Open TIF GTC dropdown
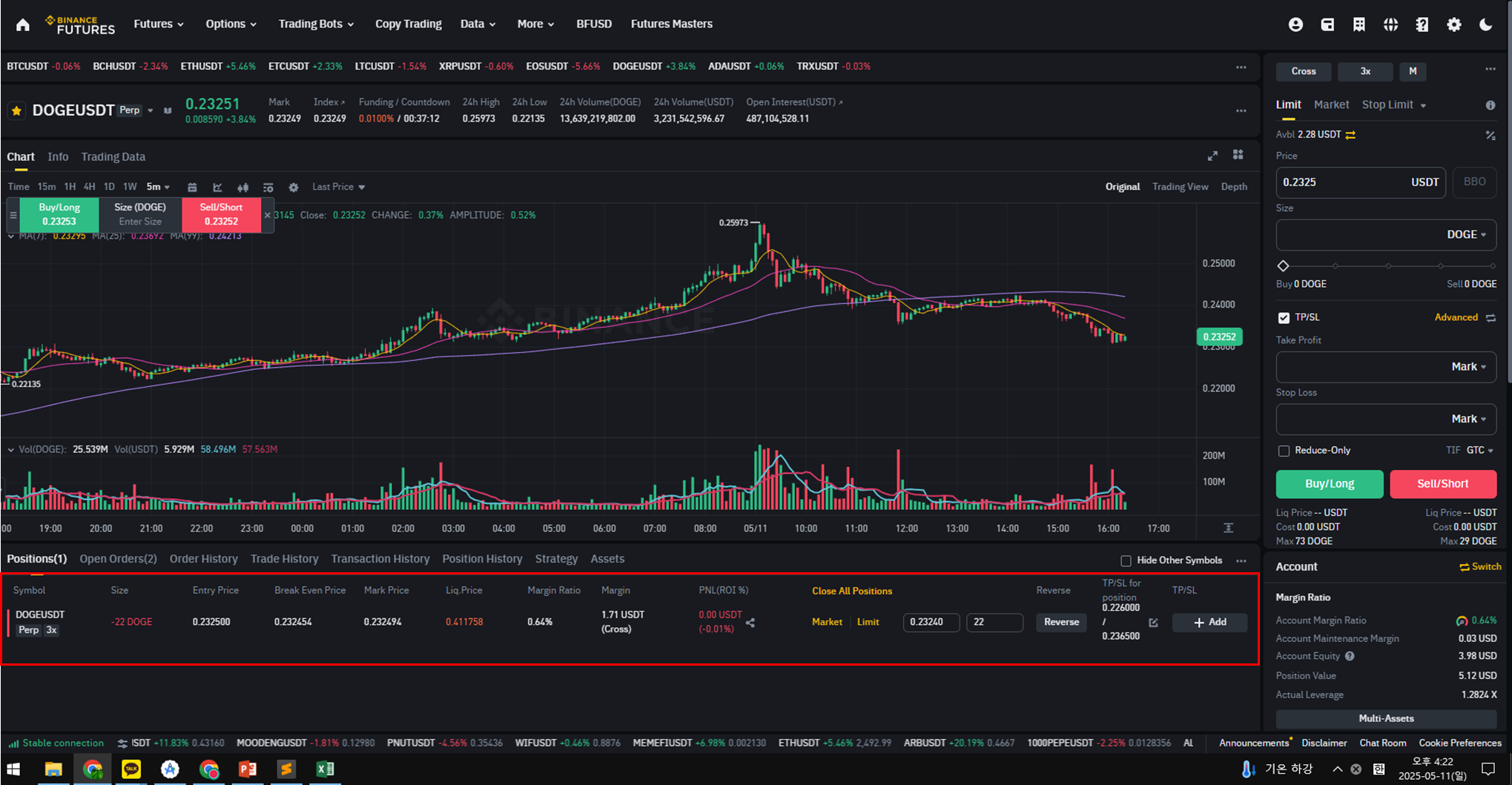The image size is (1512, 785). click(x=1479, y=451)
